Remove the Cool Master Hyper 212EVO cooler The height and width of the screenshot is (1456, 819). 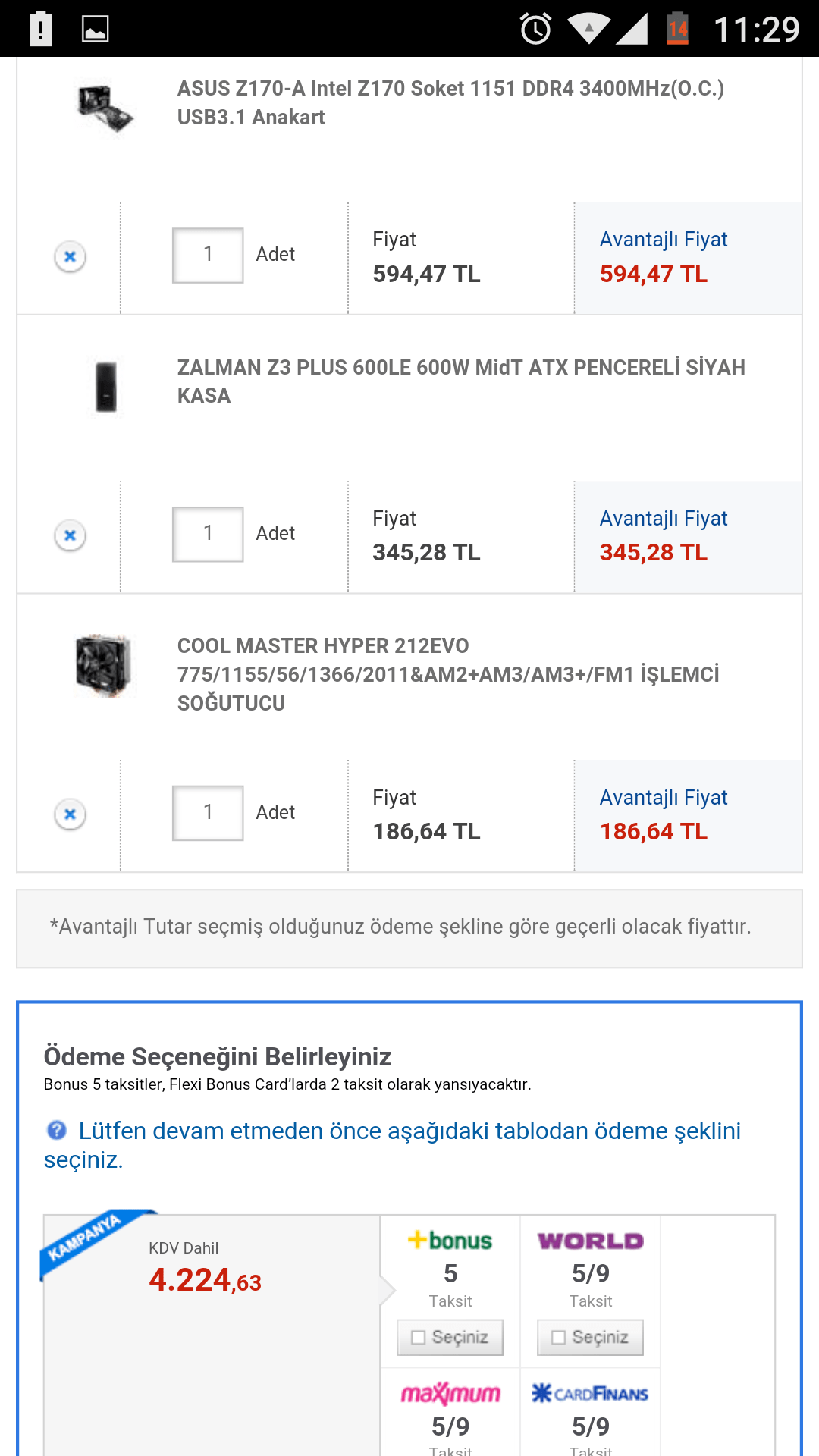(x=70, y=813)
